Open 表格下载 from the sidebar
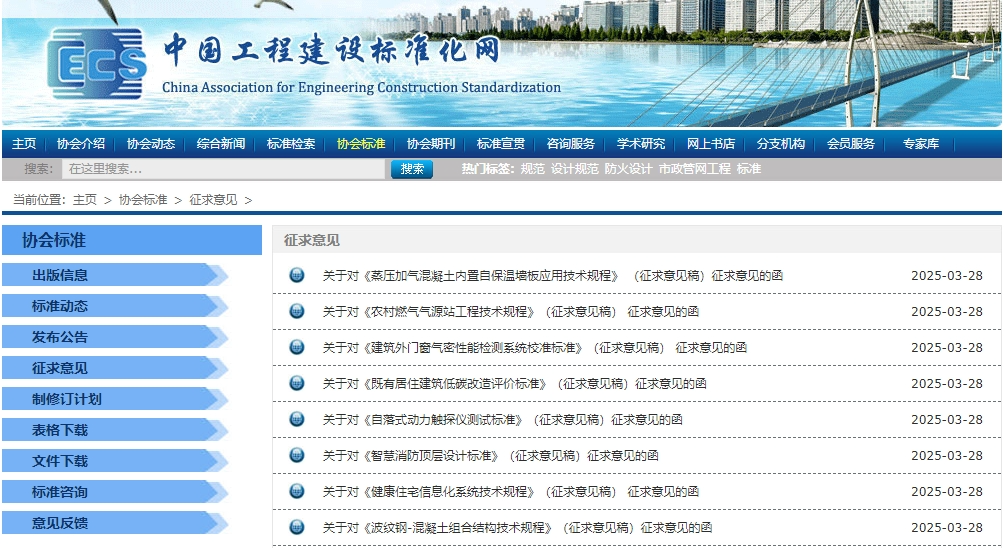The width and height of the screenshot is (1004, 548). pyautogui.click(x=60, y=430)
